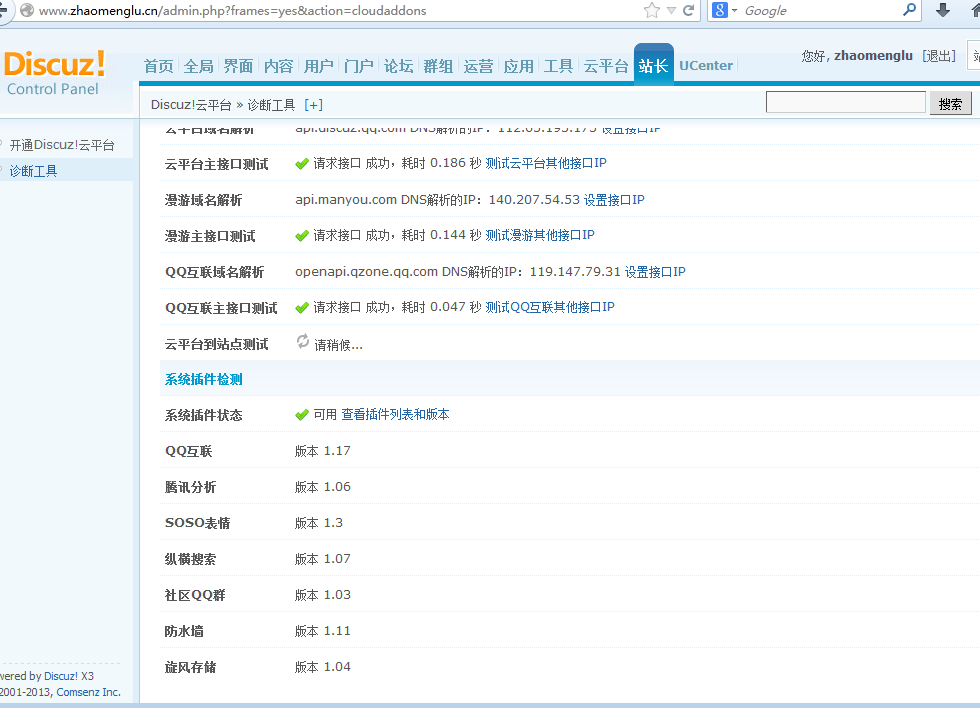Click the Discuz!云平台 breadcrumb text
The height and width of the screenshot is (708, 980).
pos(191,105)
